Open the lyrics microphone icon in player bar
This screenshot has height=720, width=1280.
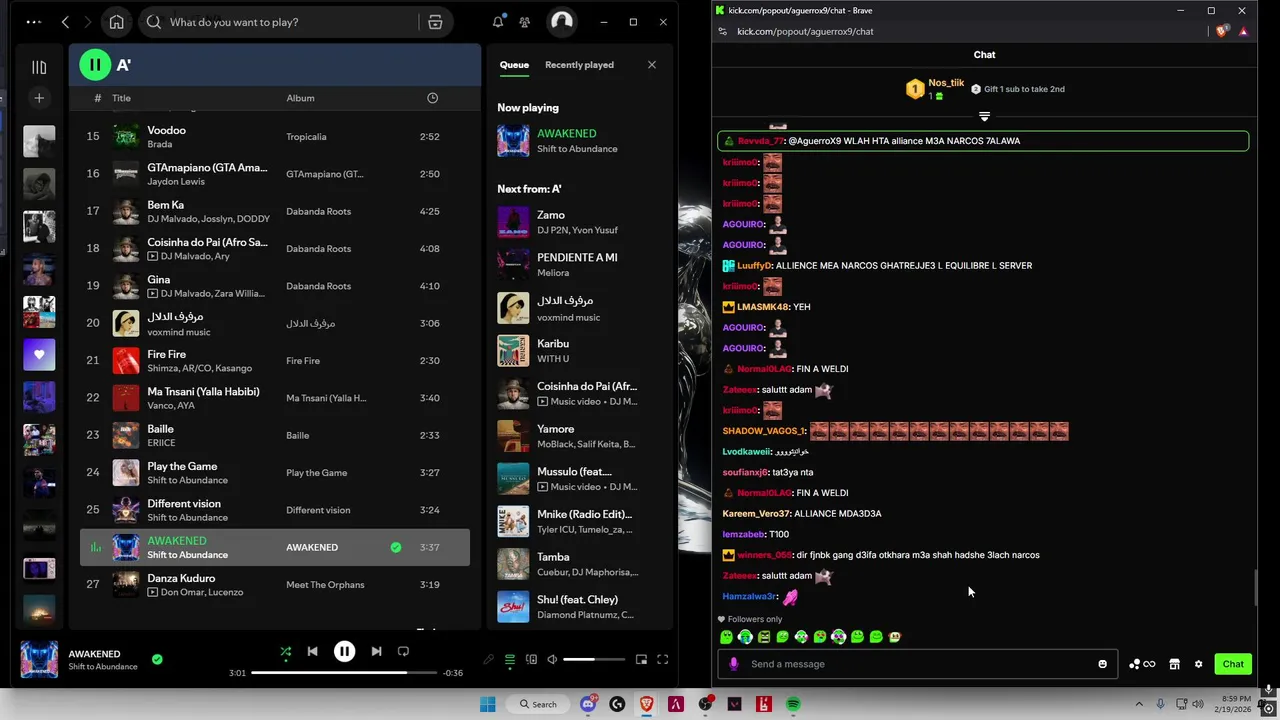[x=488, y=659]
